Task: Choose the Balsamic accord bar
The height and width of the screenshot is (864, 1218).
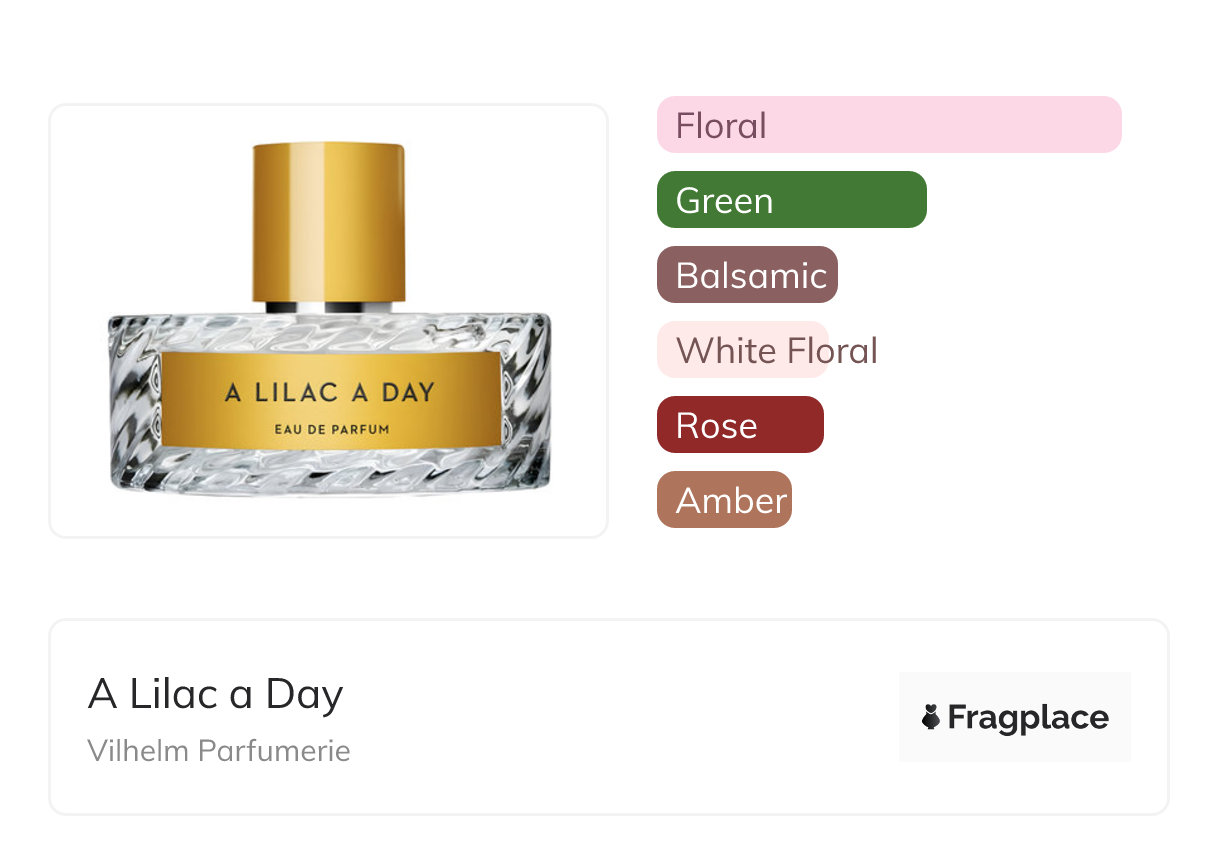Action: point(747,275)
